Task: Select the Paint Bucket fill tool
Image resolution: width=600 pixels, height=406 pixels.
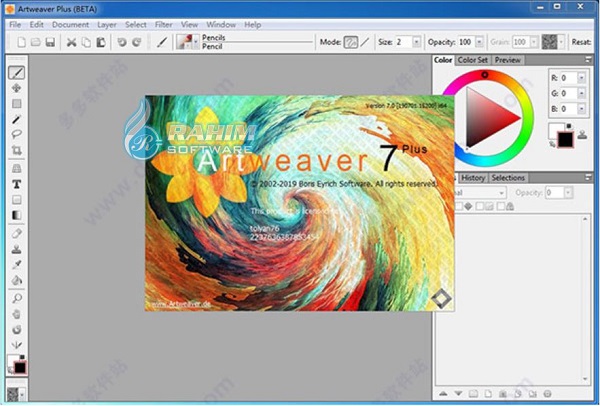Action: (16, 280)
